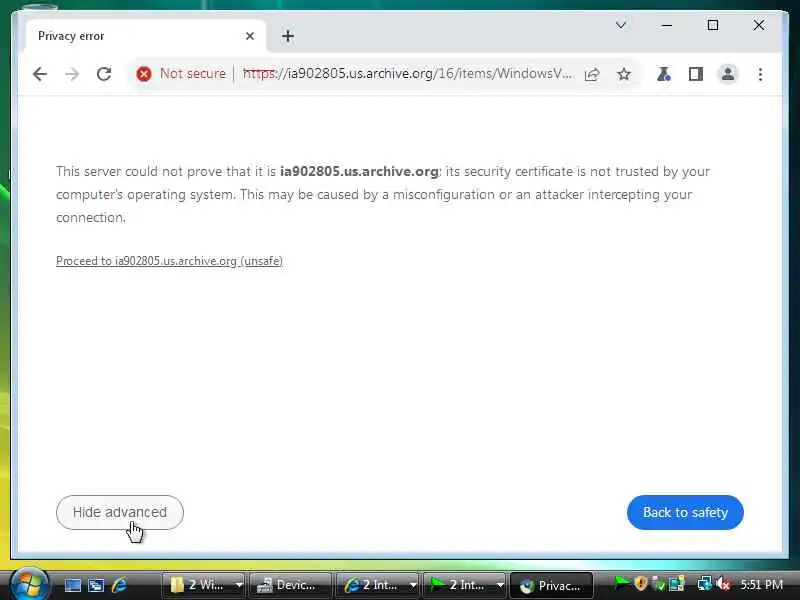Image resolution: width=800 pixels, height=600 pixels.
Task: Toggle the side panel icon
Action: pos(695,74)
